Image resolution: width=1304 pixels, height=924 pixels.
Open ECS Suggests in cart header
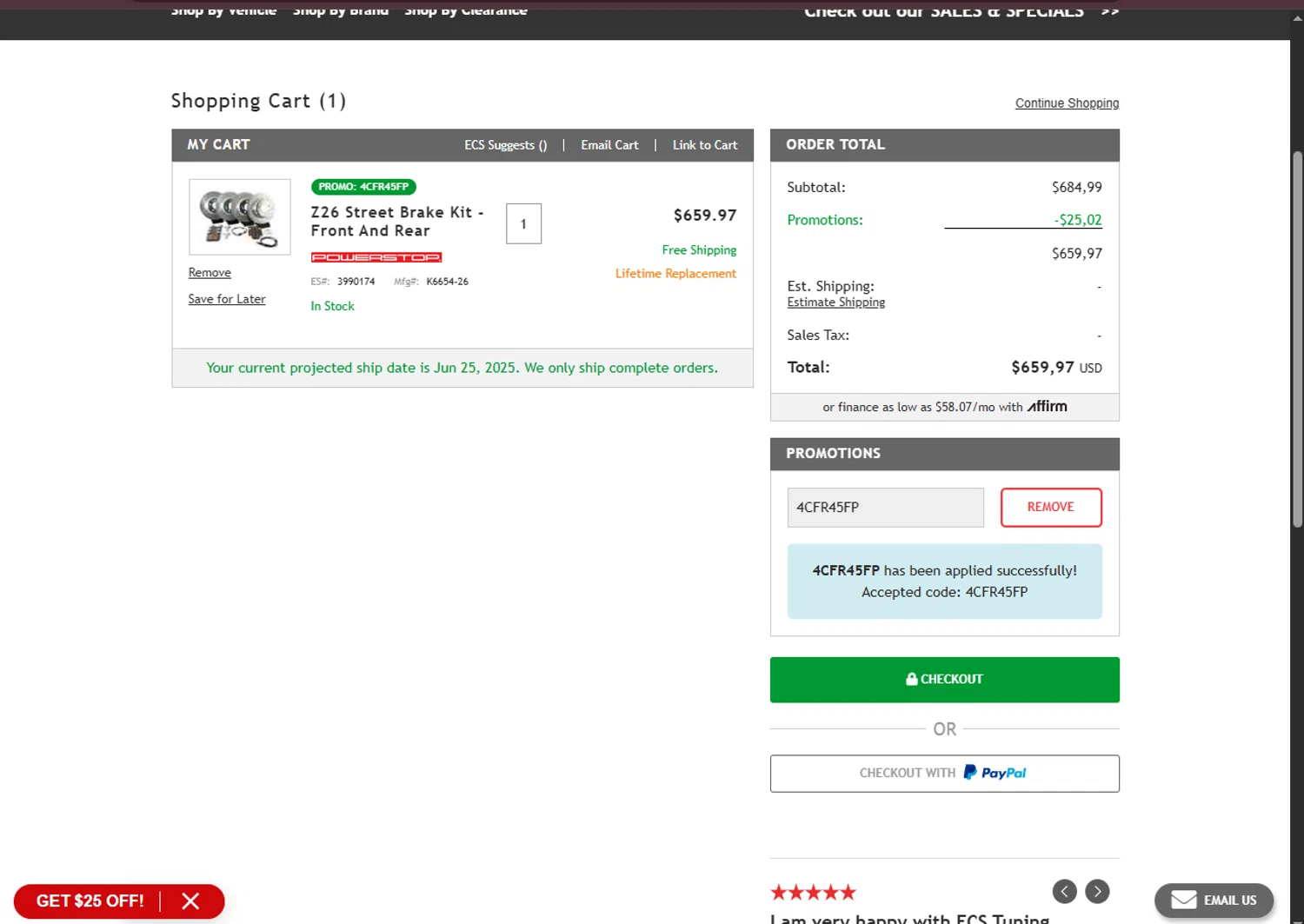click(x=505, y=145)
